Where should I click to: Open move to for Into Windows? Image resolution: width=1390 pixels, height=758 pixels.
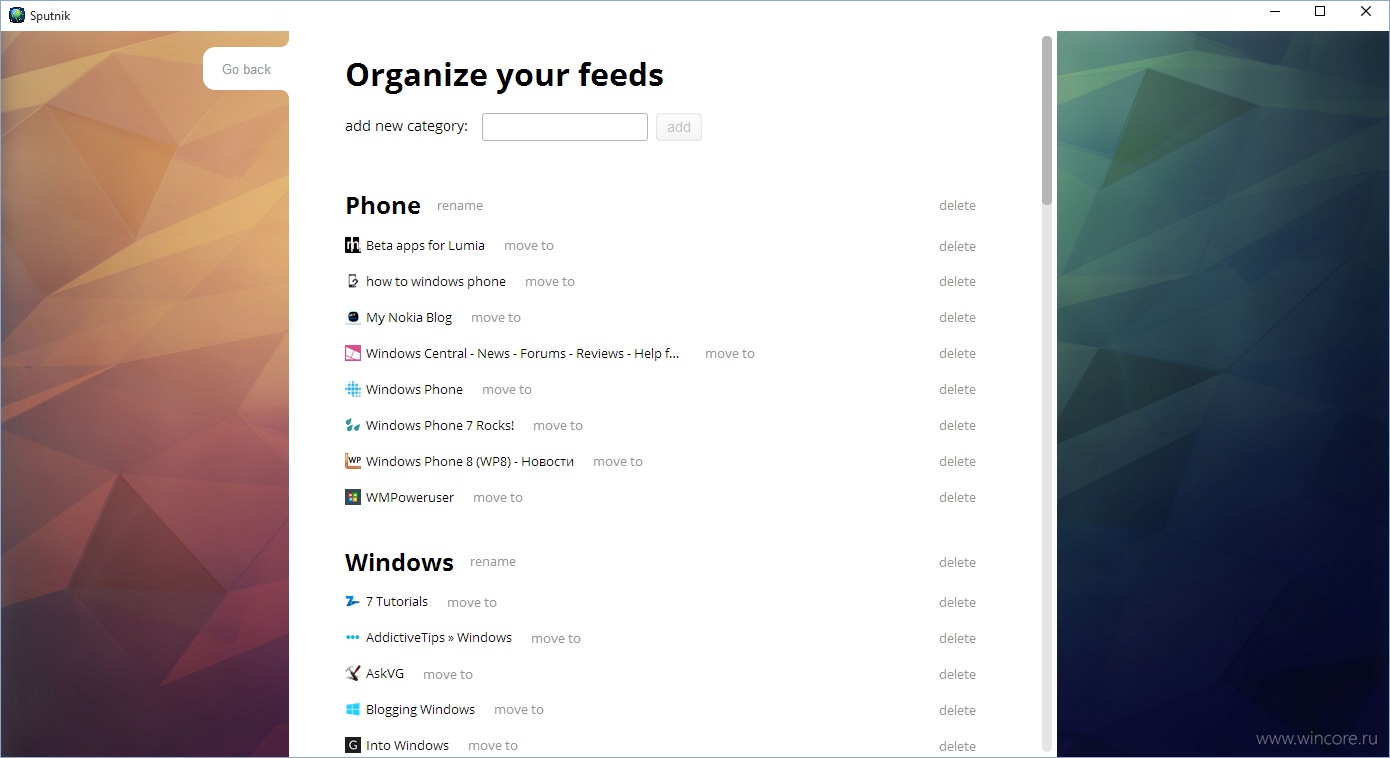pos(493,746)
